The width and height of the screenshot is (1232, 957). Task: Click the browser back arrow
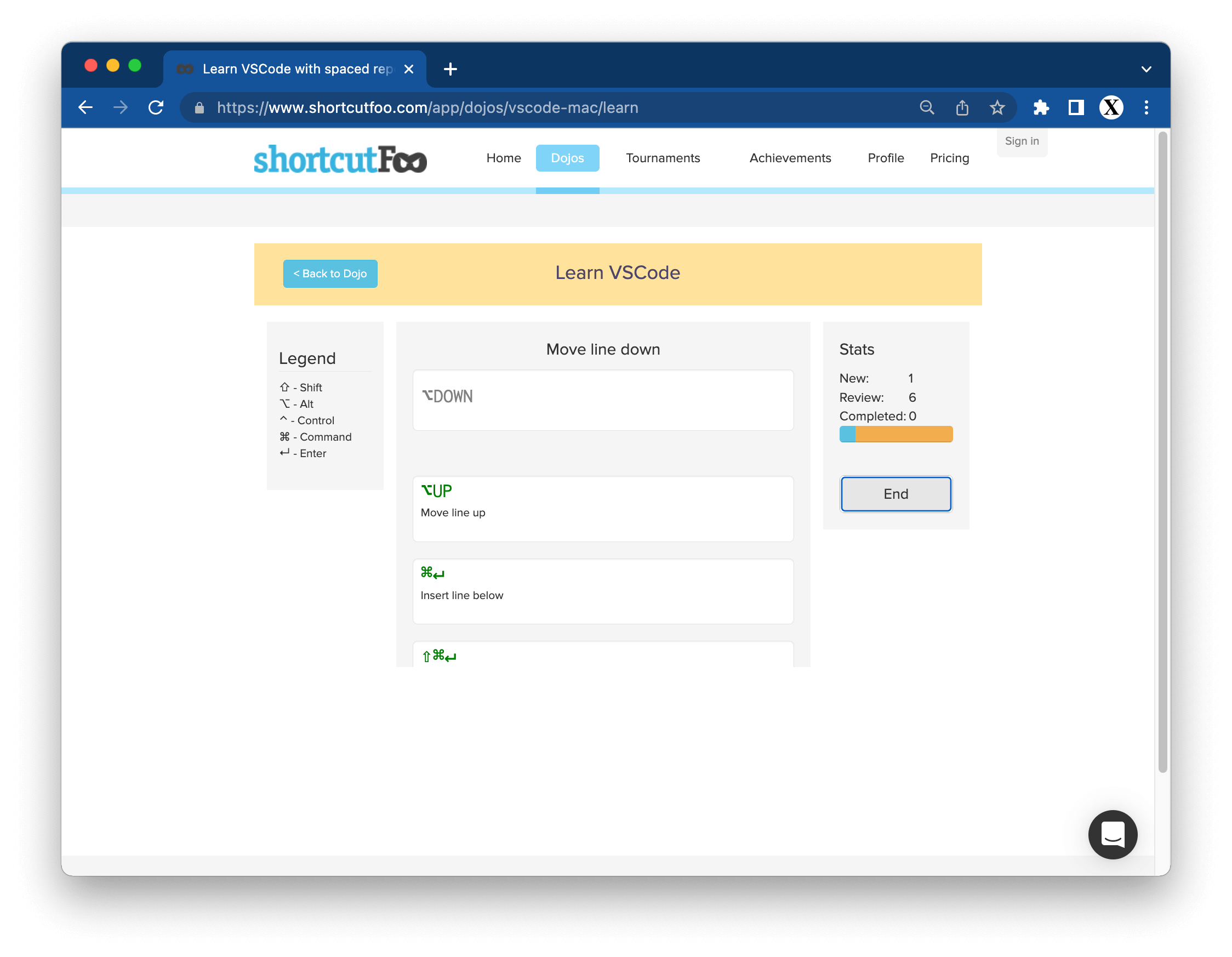click(85, 107)
